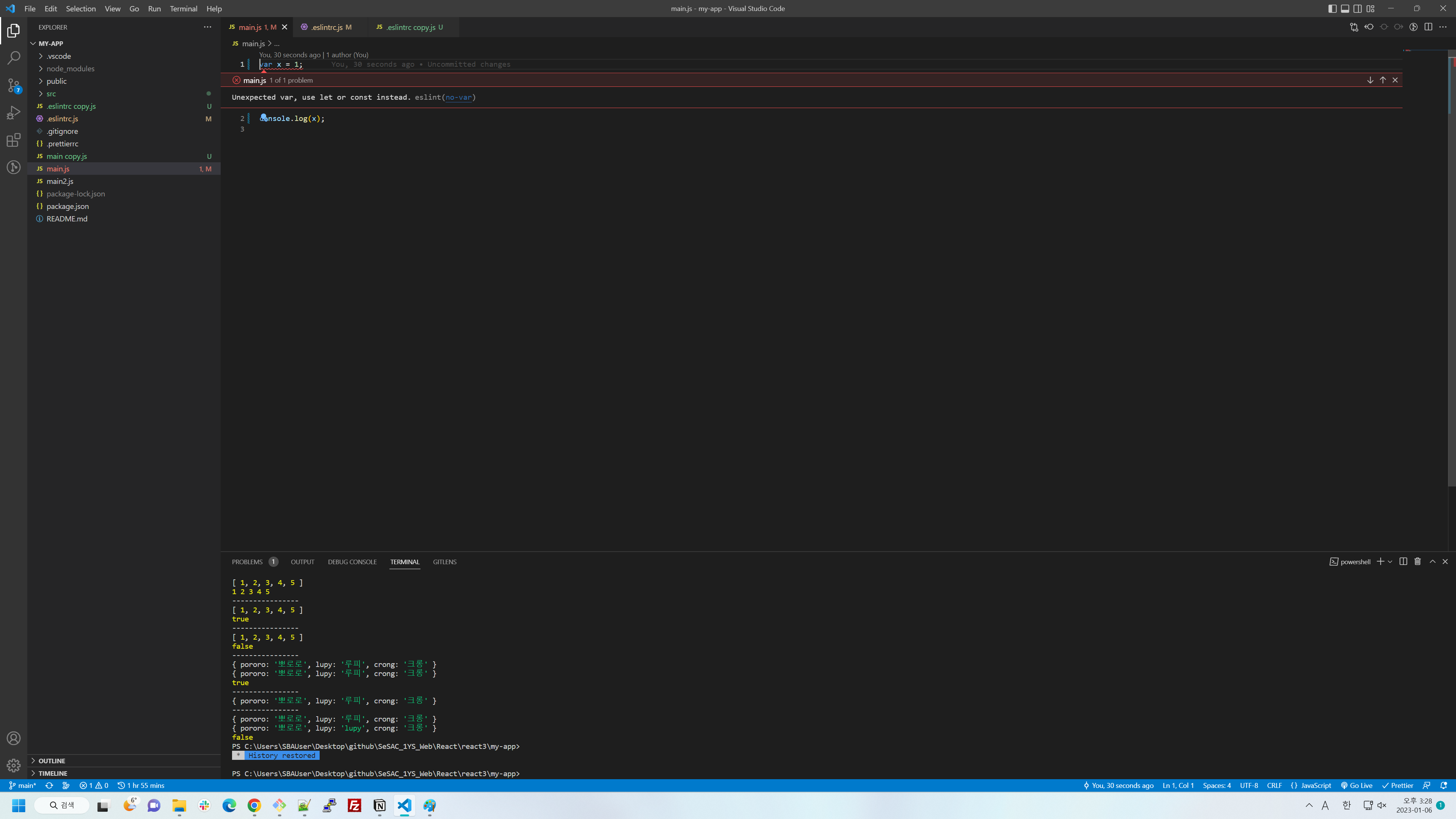Toggle Go Live server in status bar
The height and width of the screenshot is (819, 1456).
pos(1357,786)
